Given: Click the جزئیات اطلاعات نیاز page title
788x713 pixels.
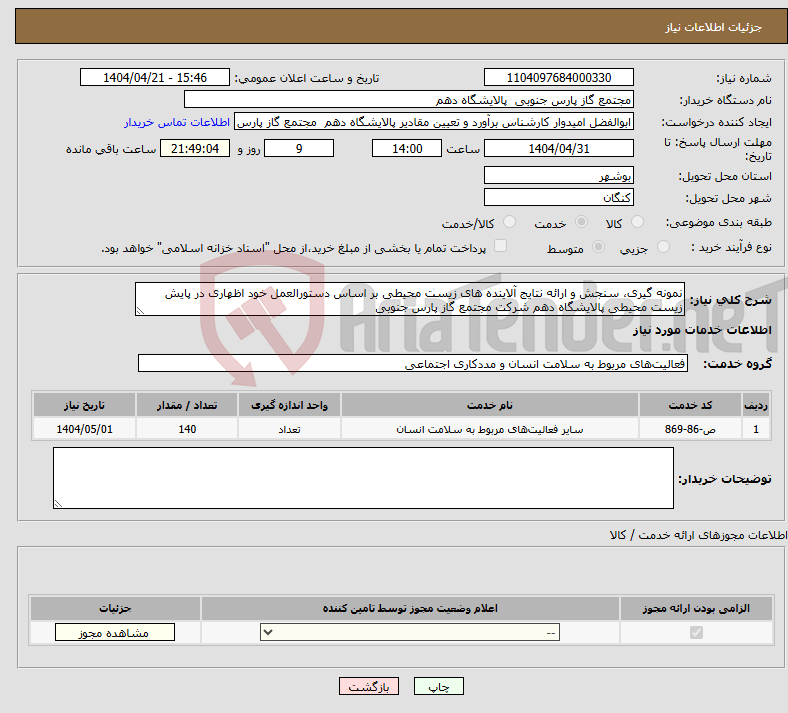Looking at the screenshot, I should 714,27.
